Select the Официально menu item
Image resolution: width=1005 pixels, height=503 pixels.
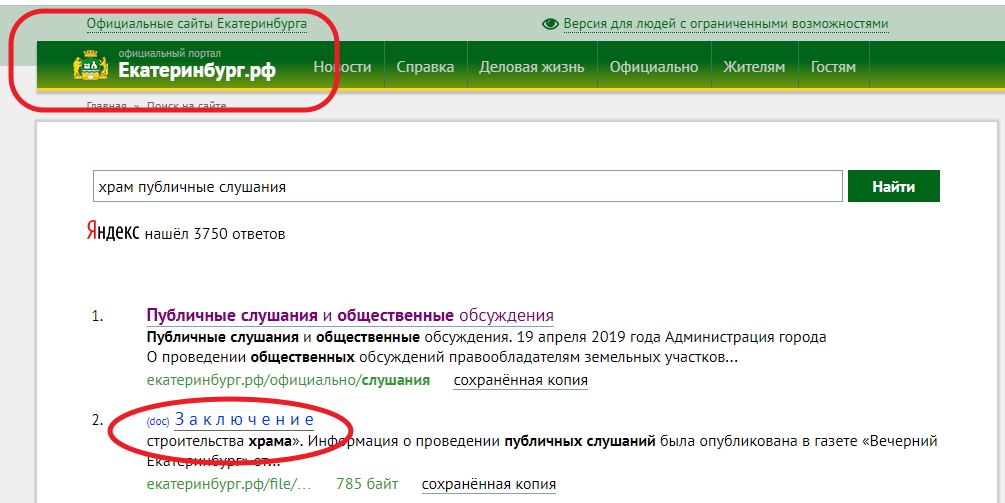654,67
